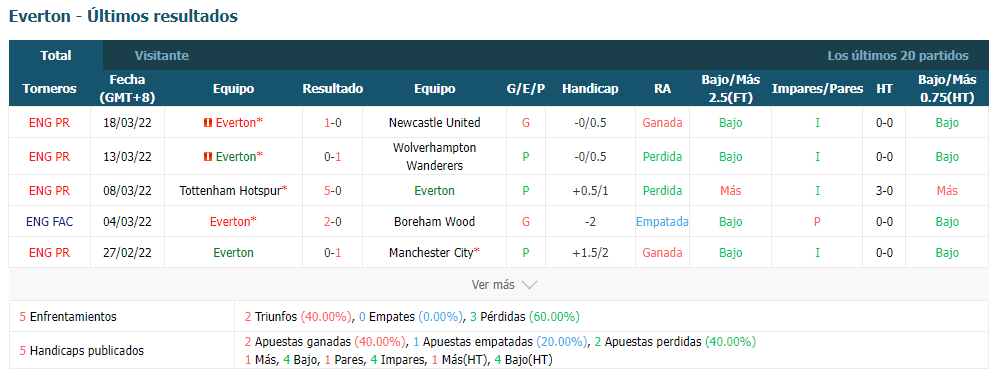This screenshot has width=998, height=378.
Task: Open the 5-0 match result
Action: pyautogui.click(x=332, y=190)
